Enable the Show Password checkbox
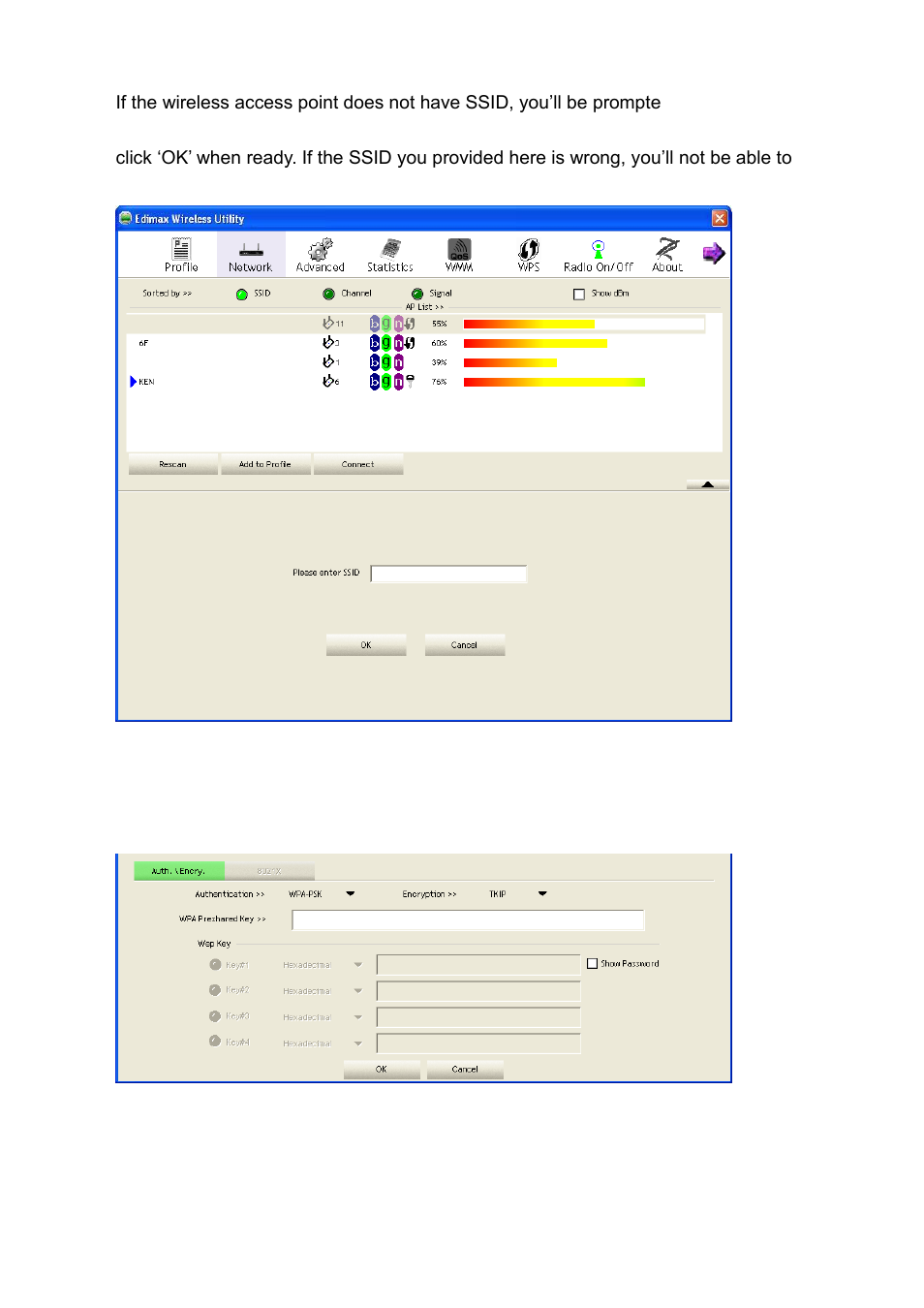The width and height of the screenshot is (924, 1308). [593, 963]
